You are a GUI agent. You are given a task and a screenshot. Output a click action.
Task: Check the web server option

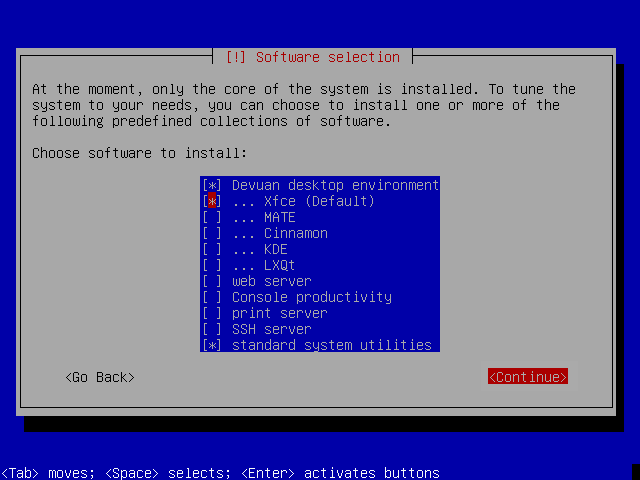[212, 281]
